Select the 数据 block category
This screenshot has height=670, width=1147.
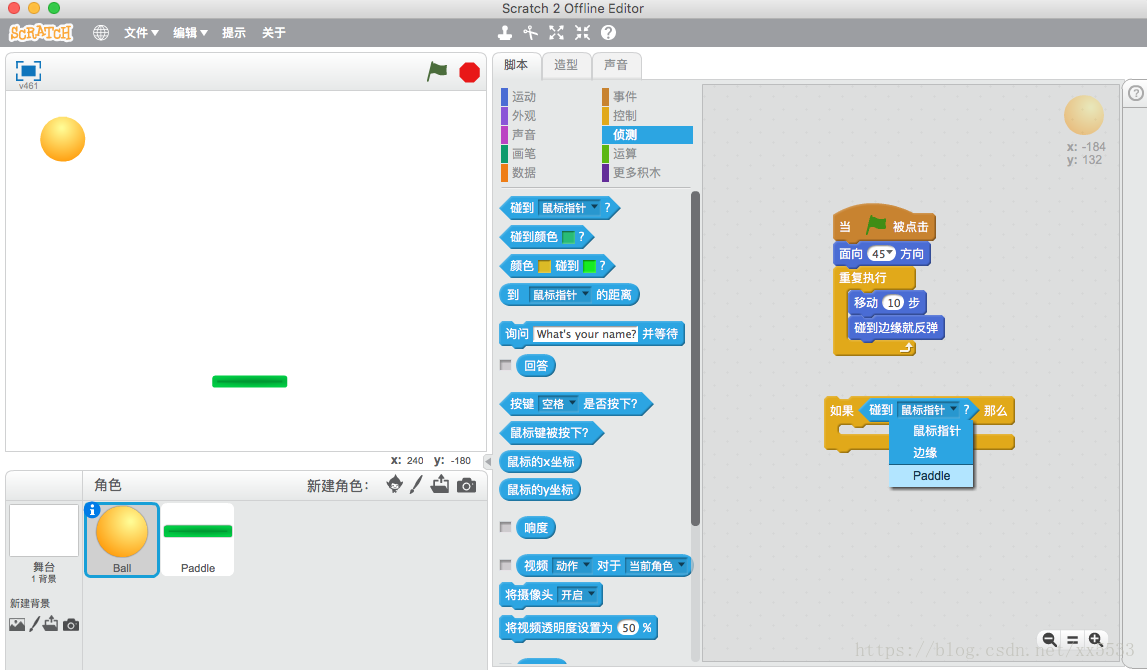pyautogui.click(x=524, y=173)
